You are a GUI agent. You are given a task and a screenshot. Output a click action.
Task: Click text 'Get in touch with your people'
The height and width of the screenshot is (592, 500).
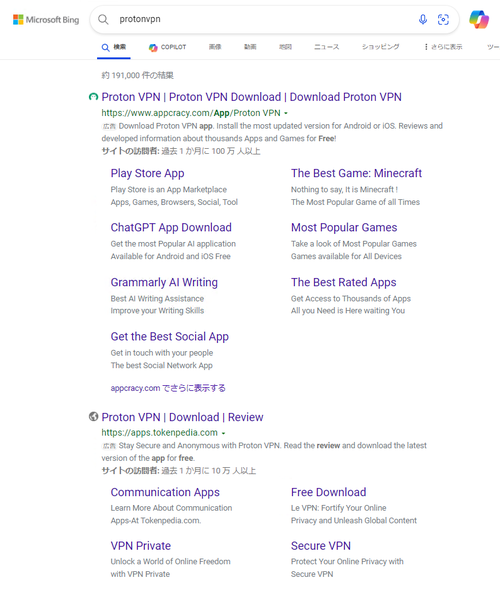[162, 353]
